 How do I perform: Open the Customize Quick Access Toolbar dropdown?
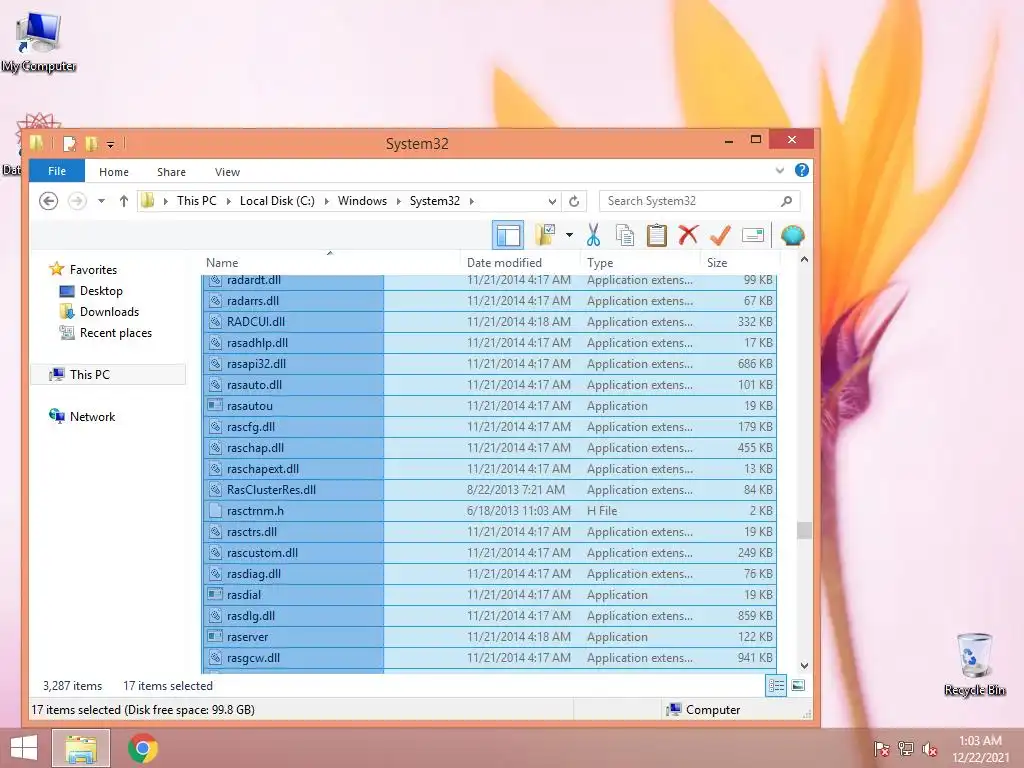click(110, 144)
